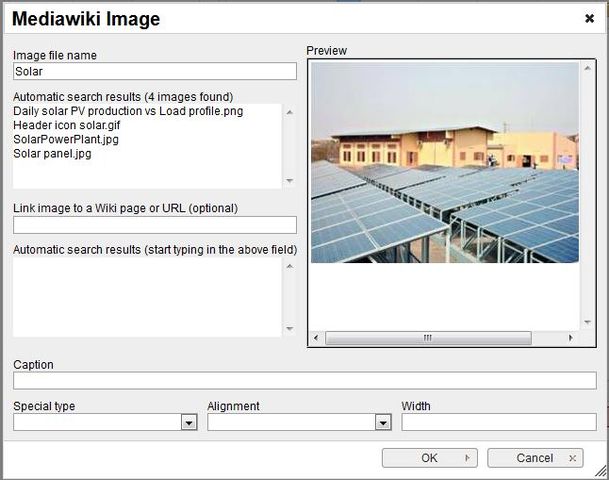
Task: Choose SolarPowerPlant.jpg in search results
Action: point(66,140)
